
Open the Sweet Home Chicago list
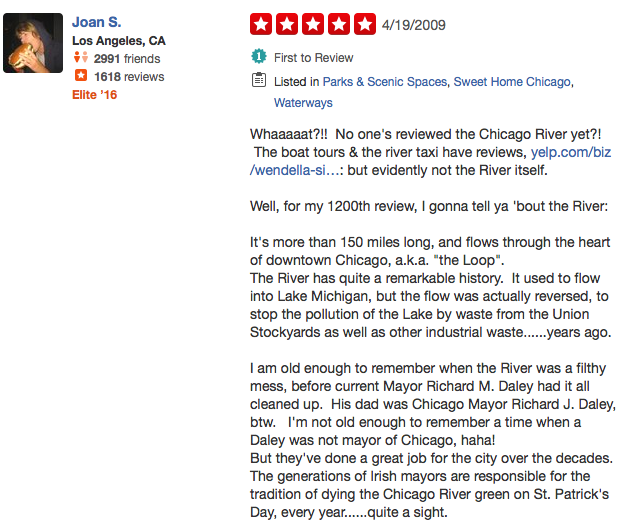(x=512, y=82)
